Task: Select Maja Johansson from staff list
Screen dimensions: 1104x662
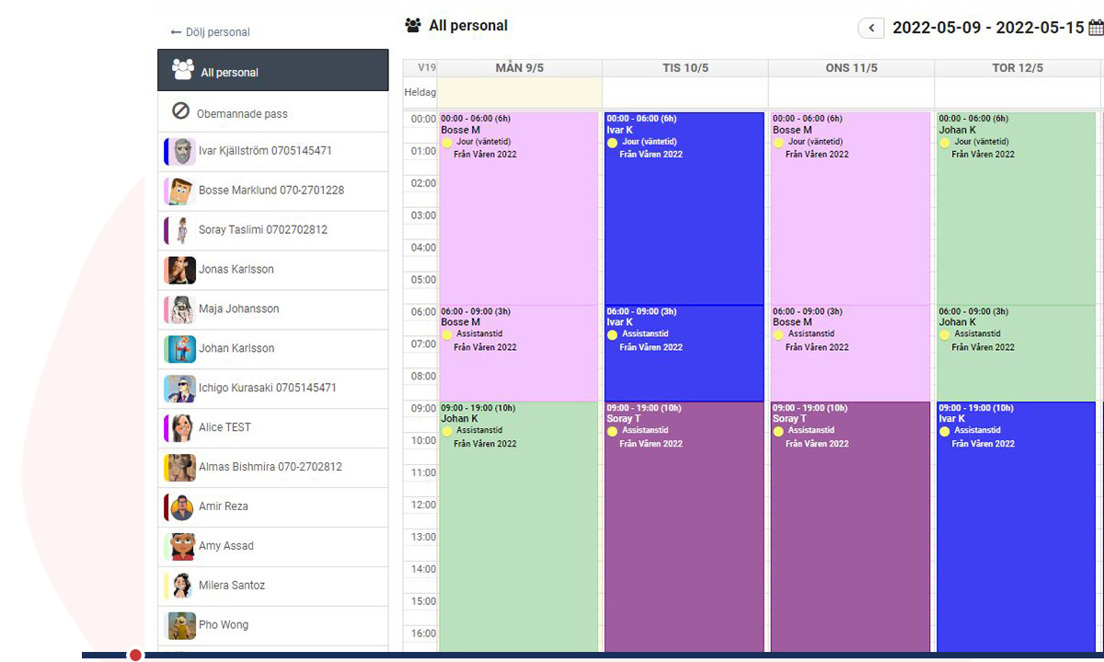Action: (x=238, y=309)
